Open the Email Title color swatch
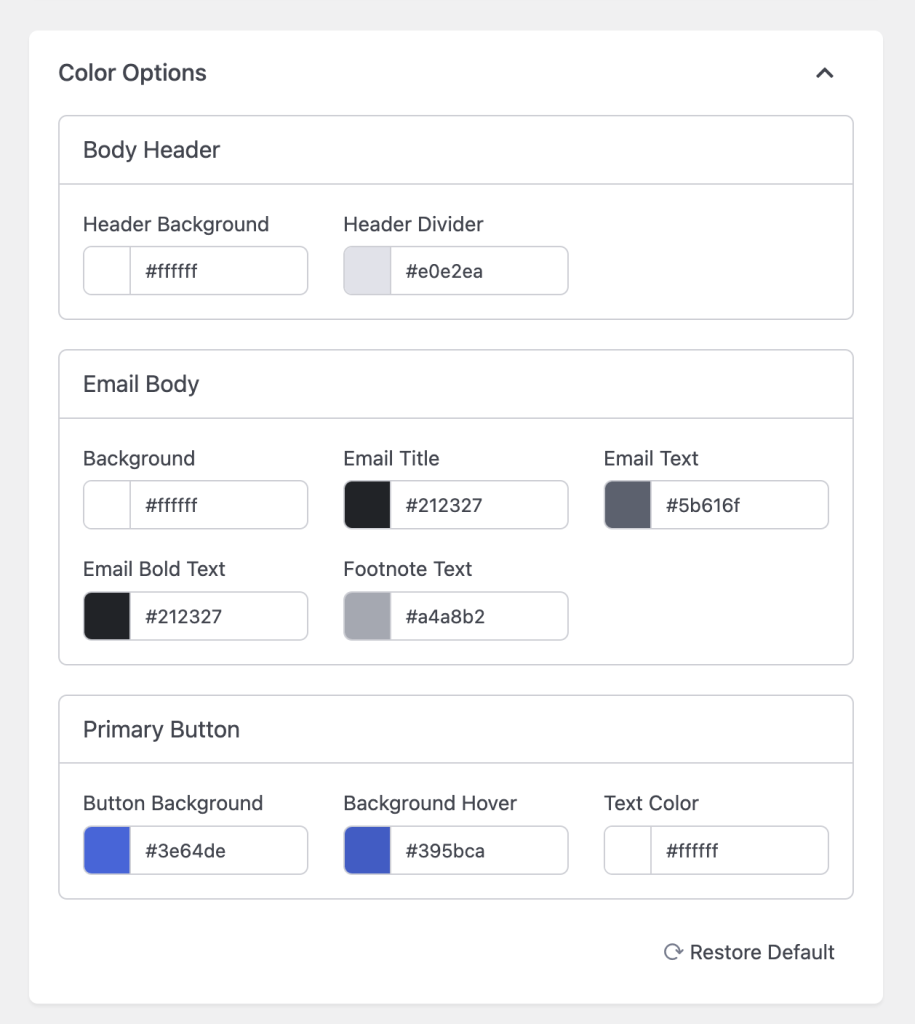The image size is (915, 1024). [367, 505]
